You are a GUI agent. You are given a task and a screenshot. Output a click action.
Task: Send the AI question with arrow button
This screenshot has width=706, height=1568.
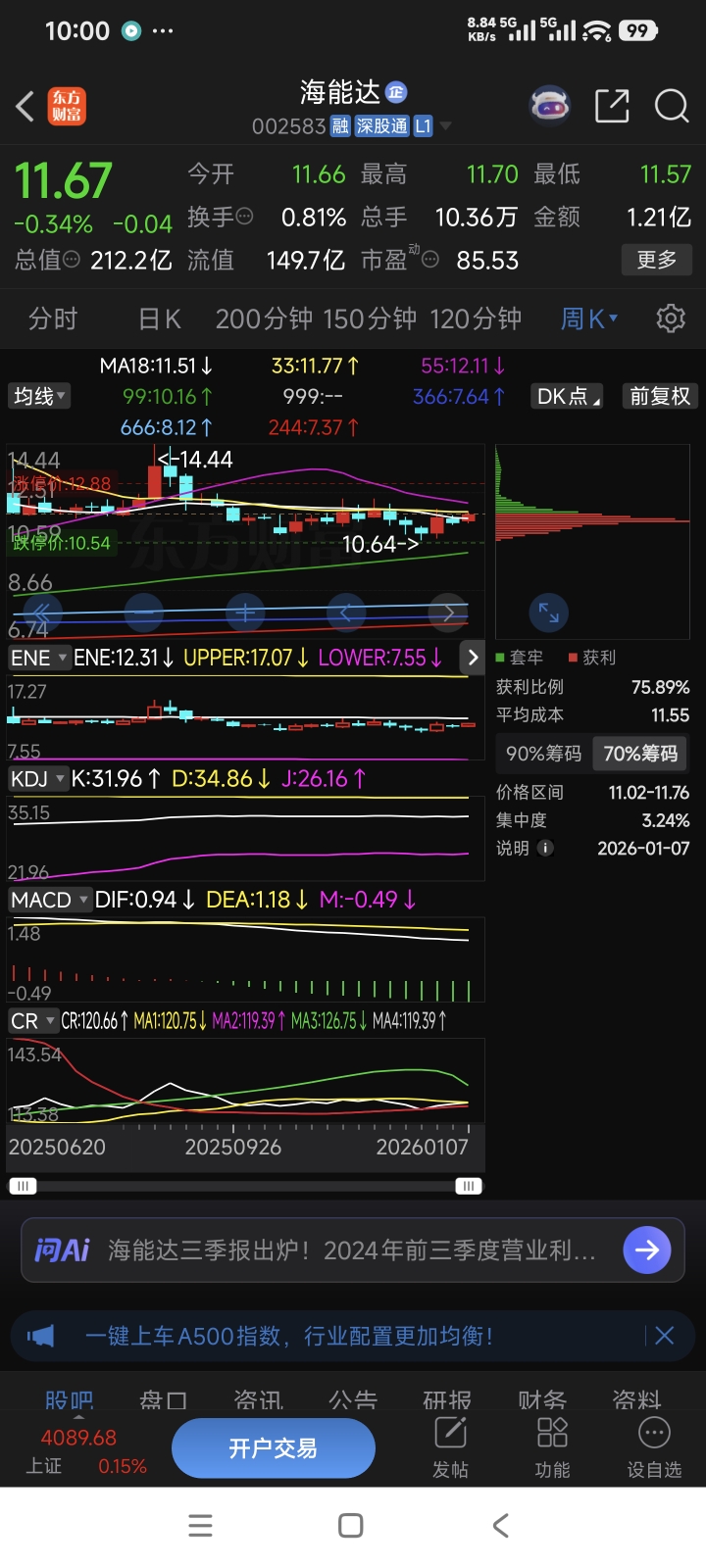[x=647, y=1249]
